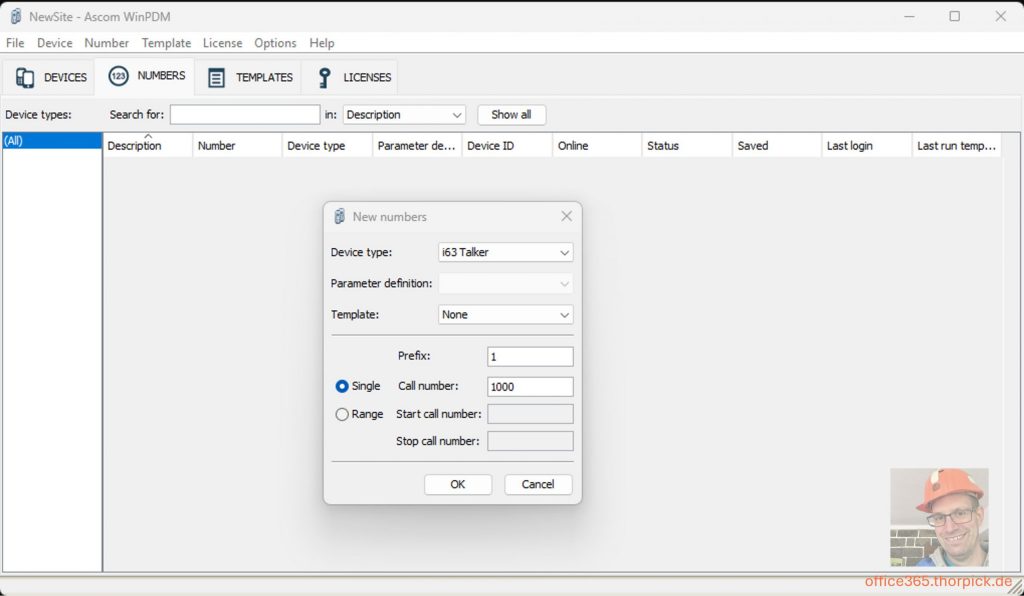Select the Range radio button
The width and height of the screenshot is (1024, 596).
[342, 414]
